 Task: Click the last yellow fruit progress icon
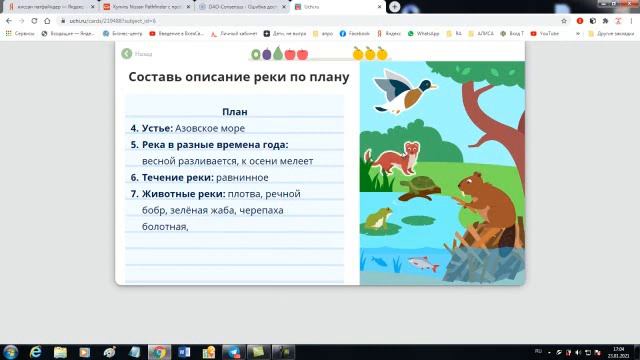point(382,53)
